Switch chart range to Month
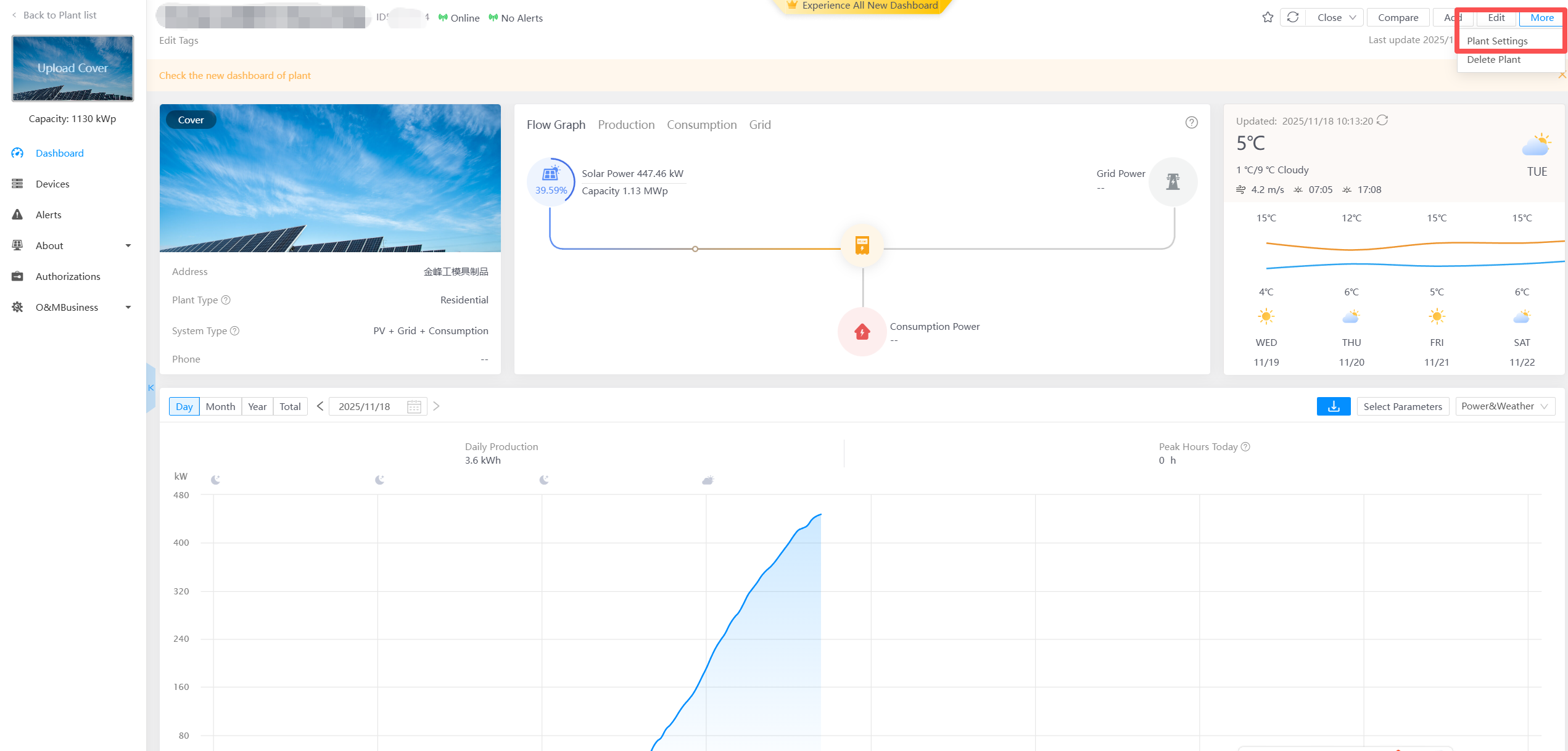Image resolution: width=1568 pixels, height=751 pixels. (x=220, y=406)
